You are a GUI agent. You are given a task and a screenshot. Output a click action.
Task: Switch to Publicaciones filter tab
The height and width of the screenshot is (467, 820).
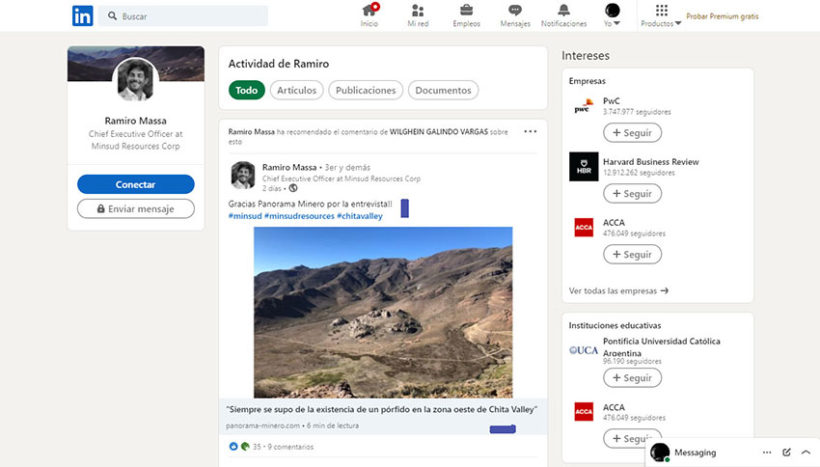(365, 90)
